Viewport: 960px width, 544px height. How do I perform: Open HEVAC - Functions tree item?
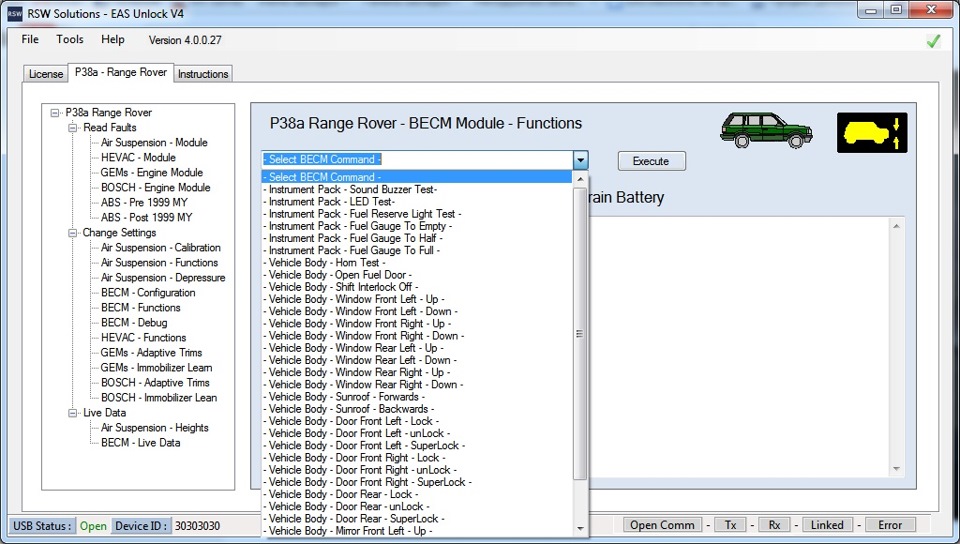point(143,338)
